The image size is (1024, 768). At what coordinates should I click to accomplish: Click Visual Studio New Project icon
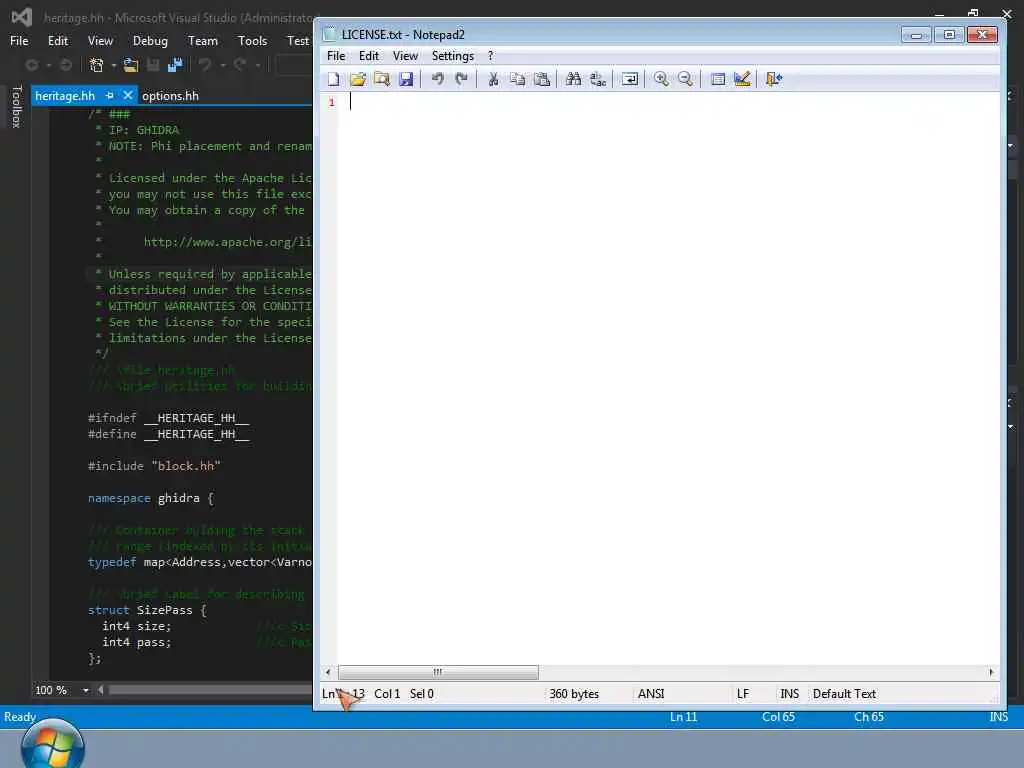[96, 65]
